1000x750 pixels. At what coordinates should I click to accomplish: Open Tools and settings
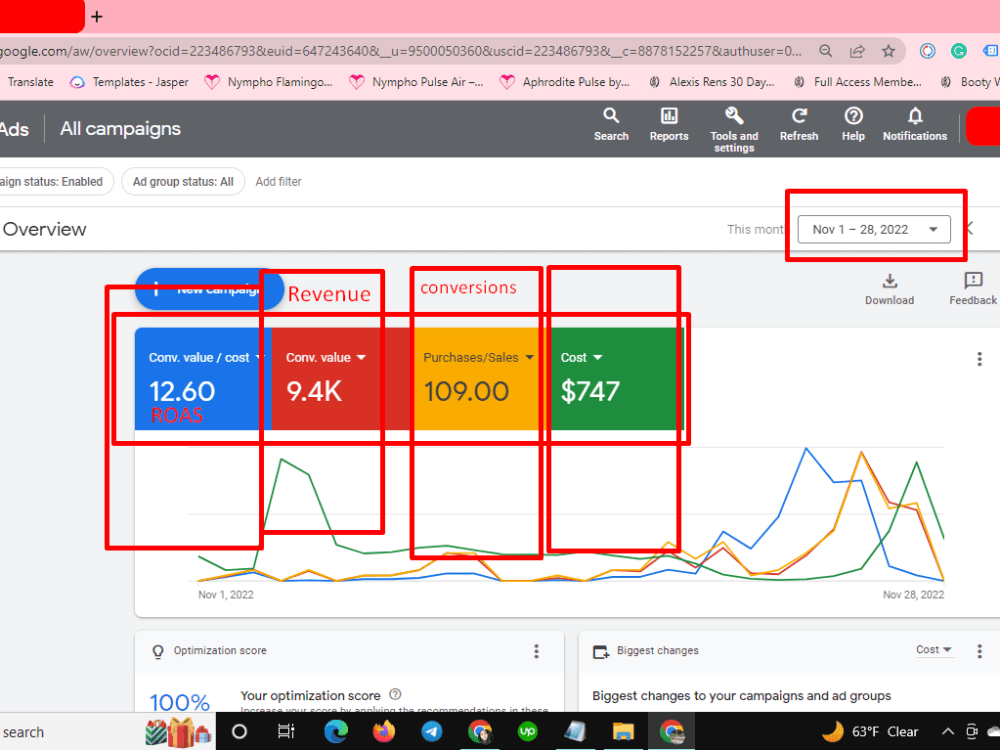(734, 129)
